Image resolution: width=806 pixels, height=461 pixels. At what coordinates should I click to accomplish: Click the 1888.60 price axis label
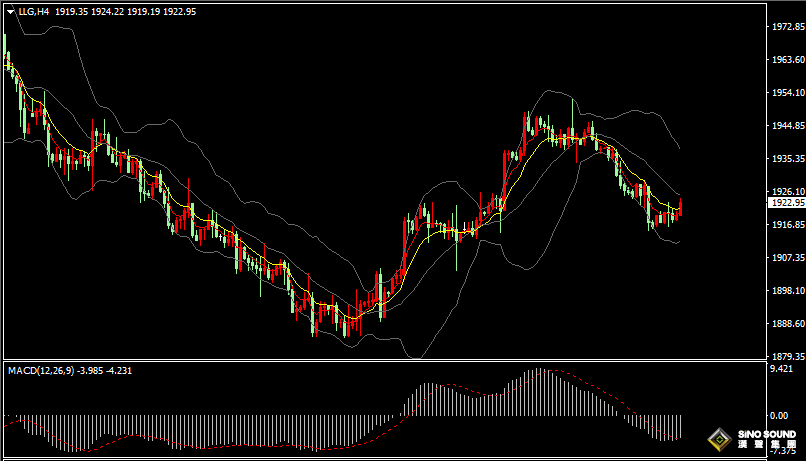coord(786,323)
